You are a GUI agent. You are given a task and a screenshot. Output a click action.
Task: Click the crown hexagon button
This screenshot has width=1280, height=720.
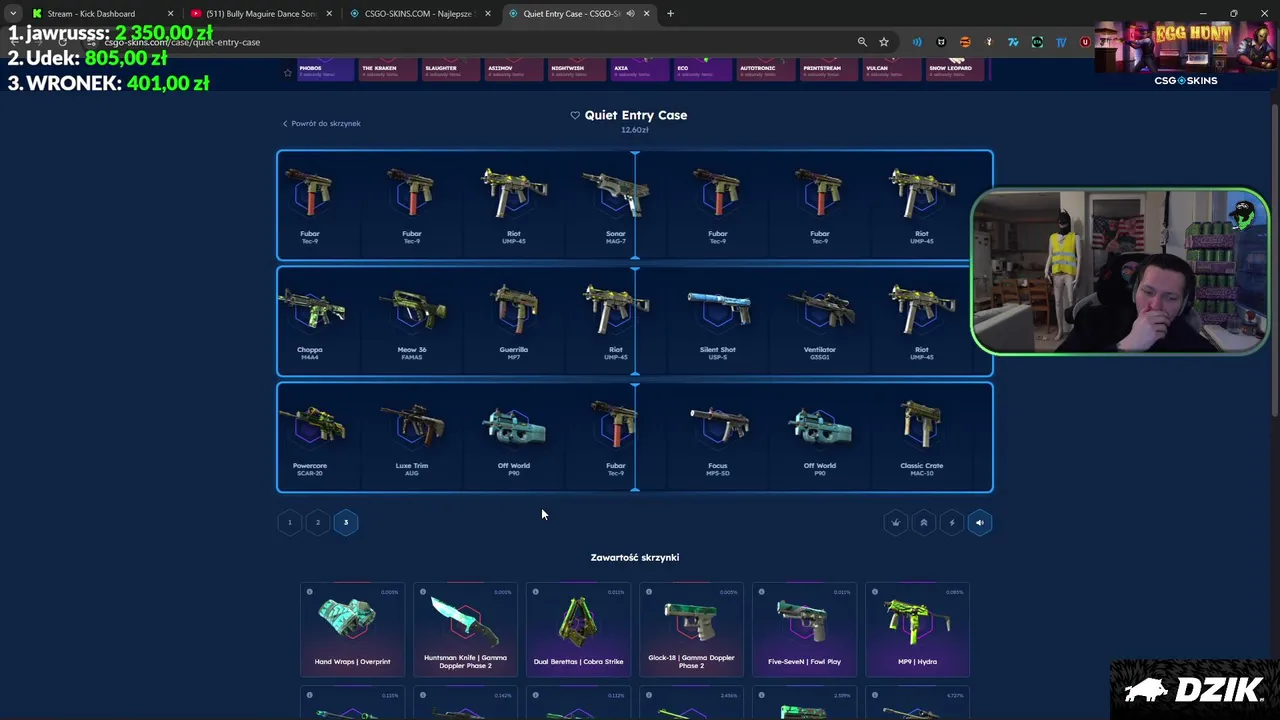[x=896, y=522]
